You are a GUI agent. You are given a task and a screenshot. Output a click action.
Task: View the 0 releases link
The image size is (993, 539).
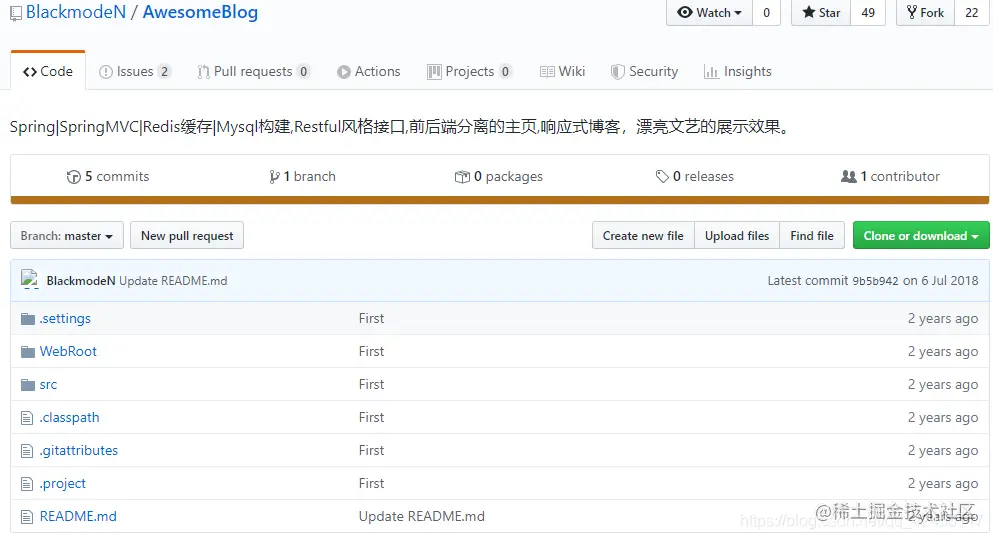point(695,177)
